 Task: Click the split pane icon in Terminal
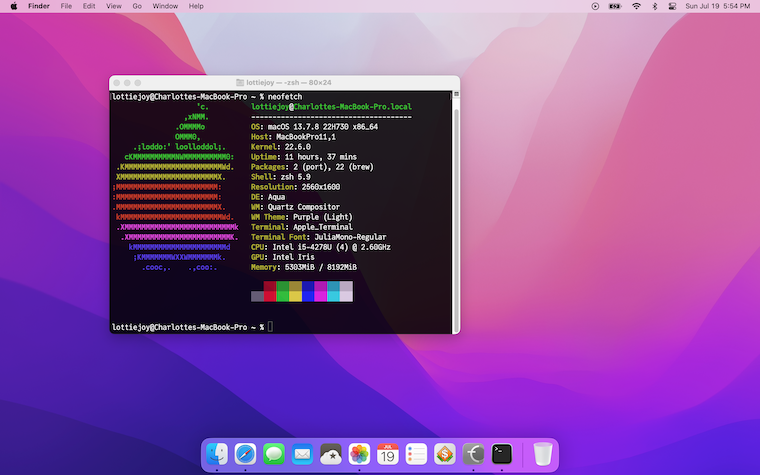coord(456,94)
